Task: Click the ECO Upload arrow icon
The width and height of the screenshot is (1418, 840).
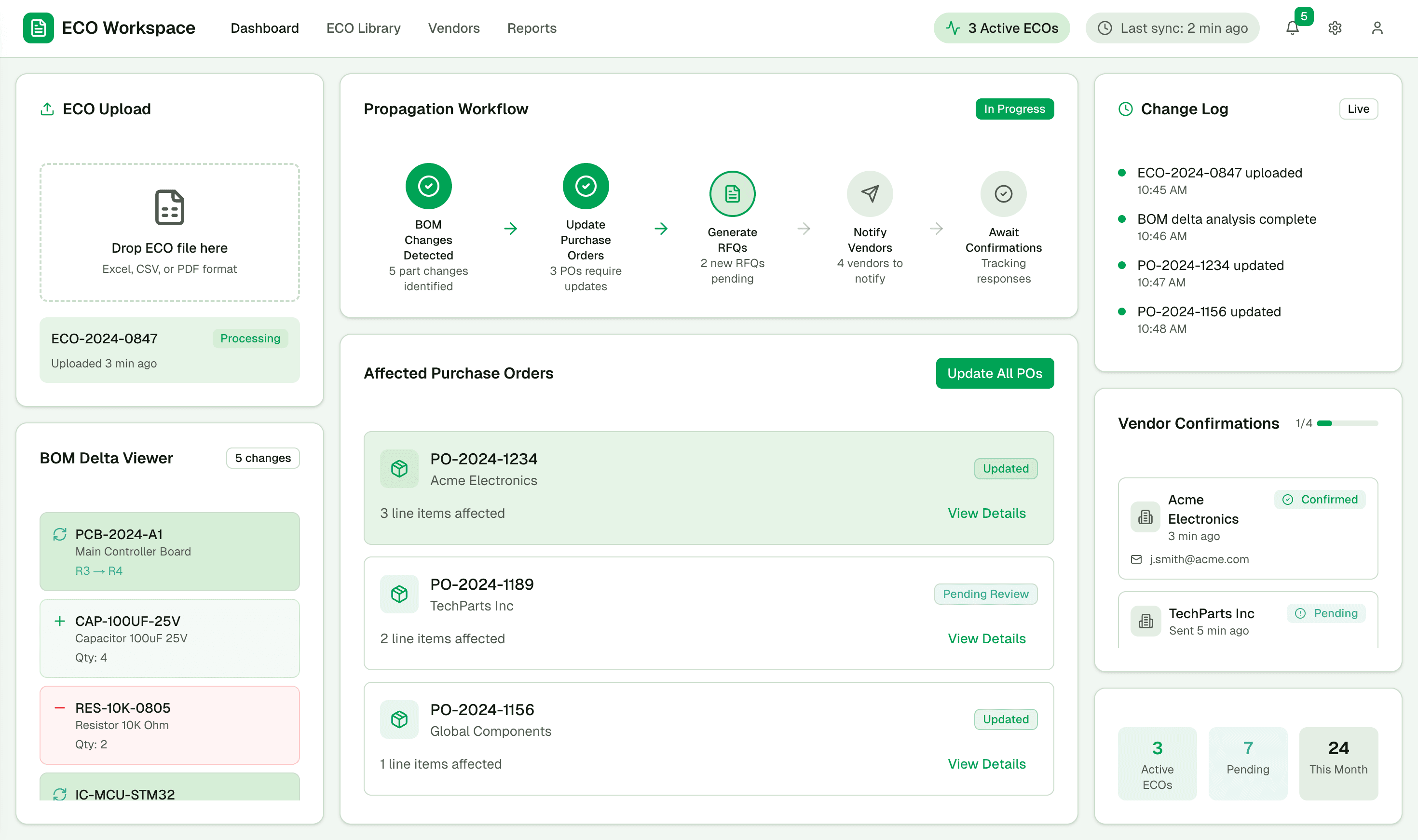Action: [47, 108]
